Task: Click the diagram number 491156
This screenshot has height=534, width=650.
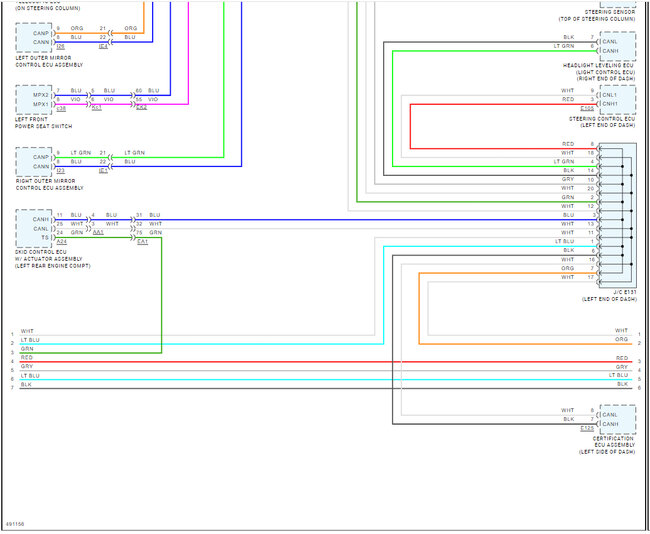Action: [x=15, y=524]
